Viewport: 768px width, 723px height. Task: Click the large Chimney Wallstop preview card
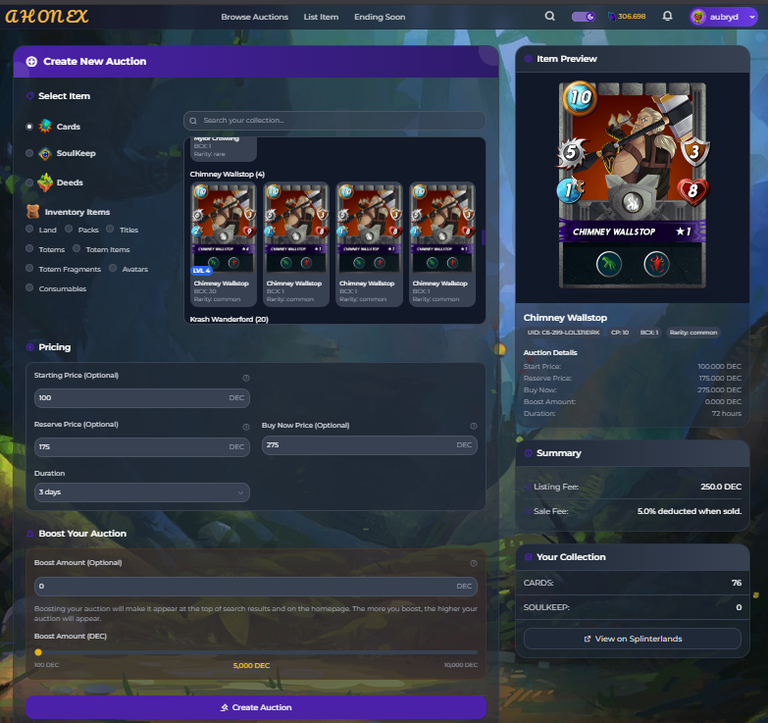point(632,185)
